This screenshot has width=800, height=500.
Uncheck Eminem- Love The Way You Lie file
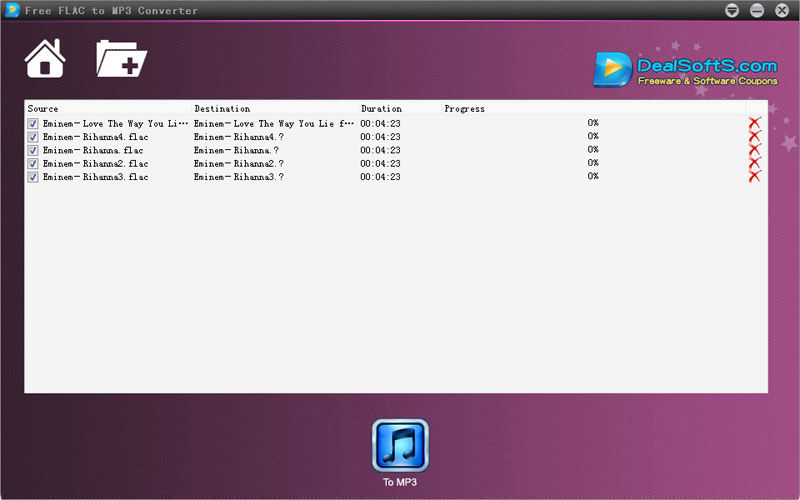tap(33, 123)
